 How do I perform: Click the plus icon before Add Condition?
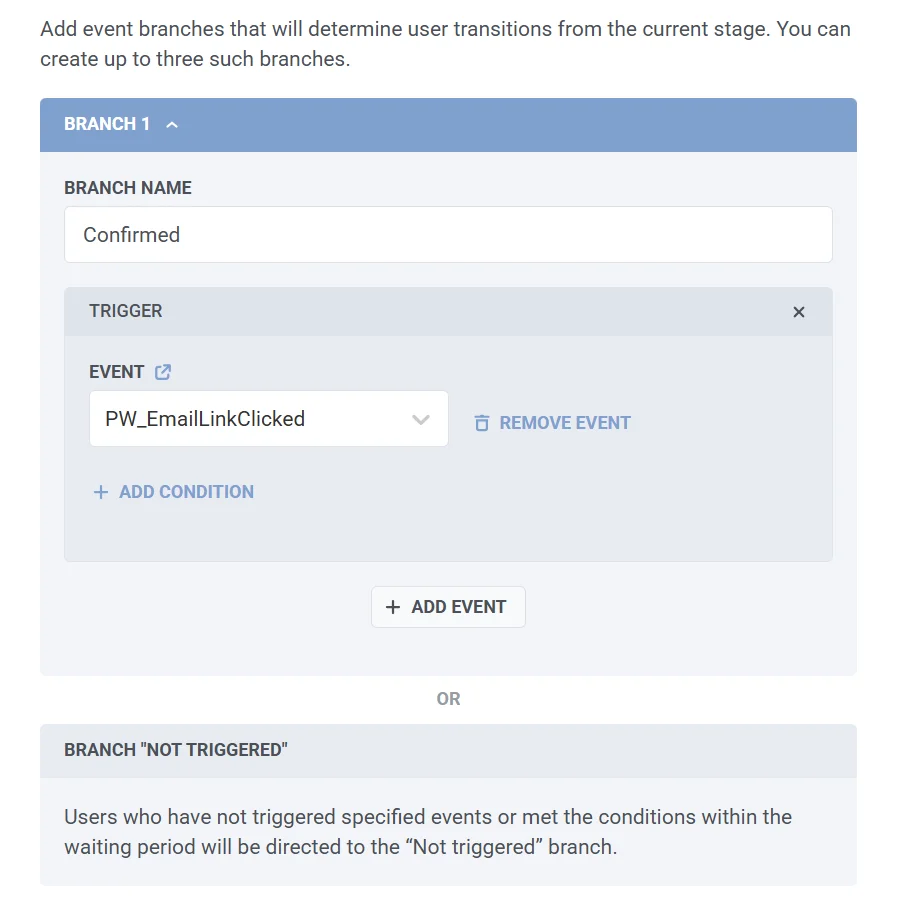(100, 492)
